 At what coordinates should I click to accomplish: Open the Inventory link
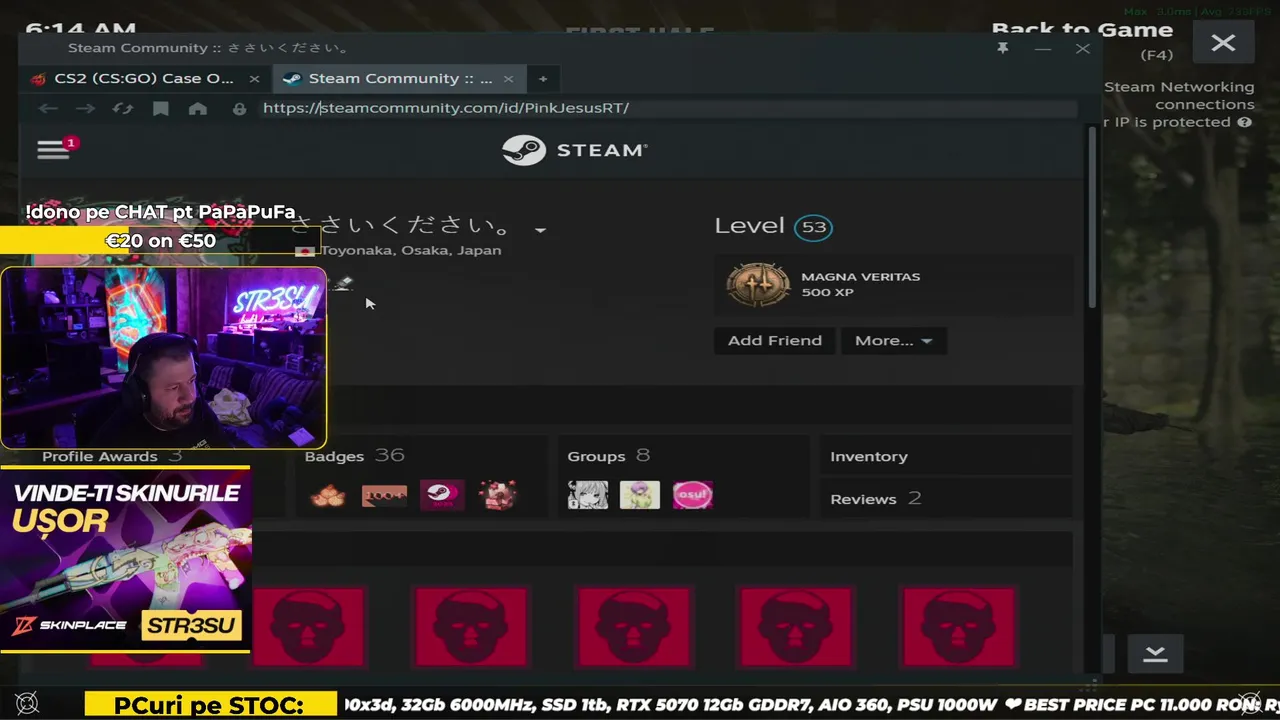click(x=869, y=457)
